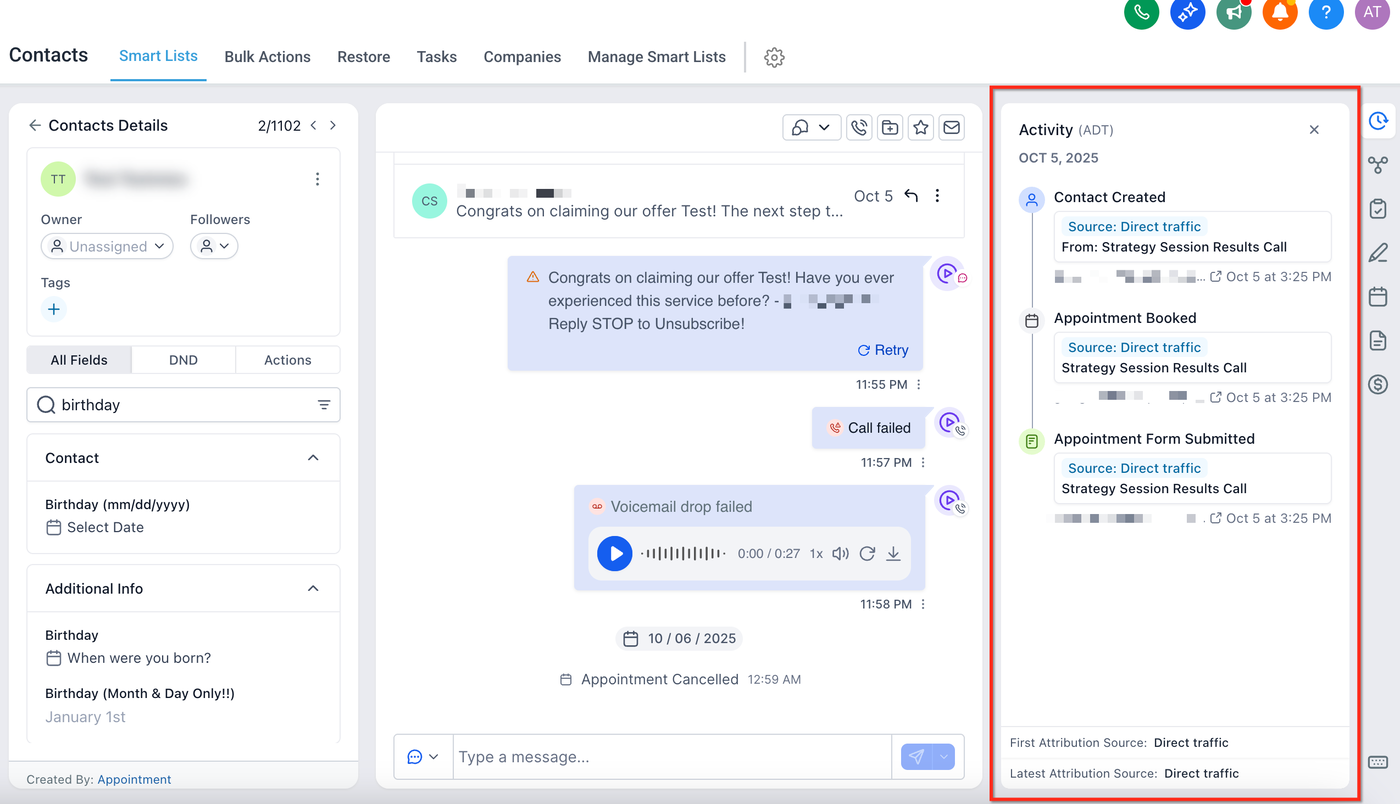Screen dimensions: 1400x804
Task: Open options for the 11:57 PM call
Action: point(923,463)
